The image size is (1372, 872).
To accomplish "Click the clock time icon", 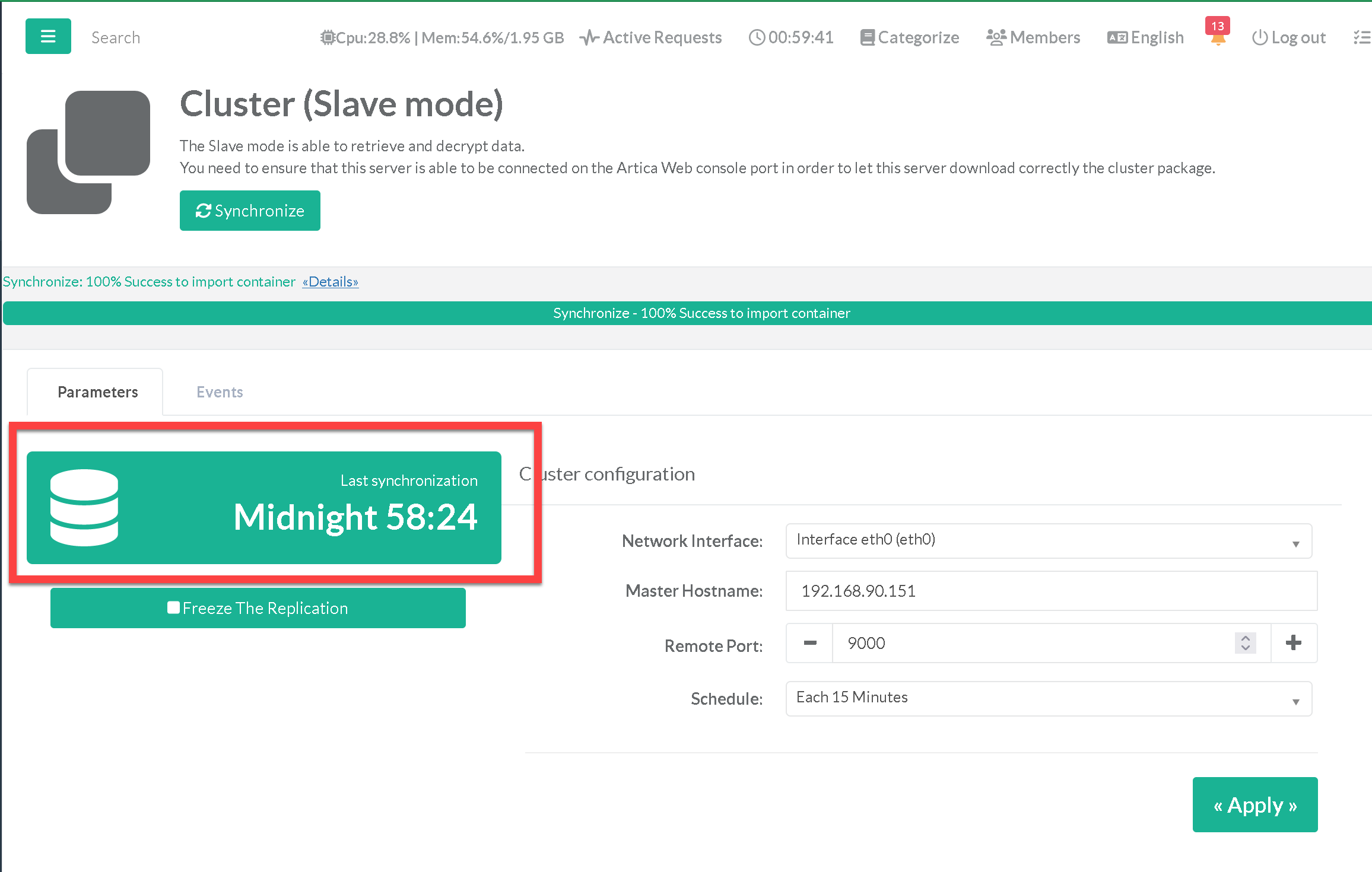I will pyautogui.click(x=757, y=38).
